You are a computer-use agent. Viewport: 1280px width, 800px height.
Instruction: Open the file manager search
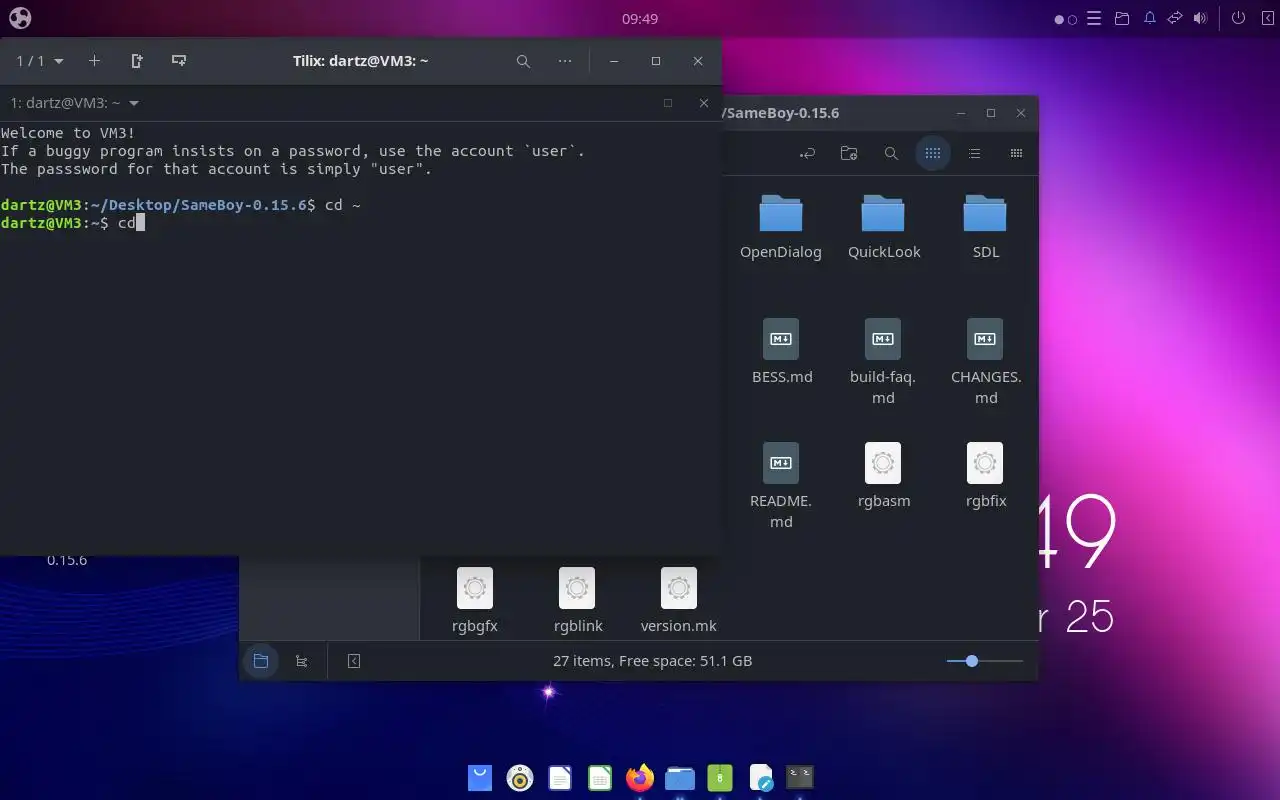coord(891,153)
